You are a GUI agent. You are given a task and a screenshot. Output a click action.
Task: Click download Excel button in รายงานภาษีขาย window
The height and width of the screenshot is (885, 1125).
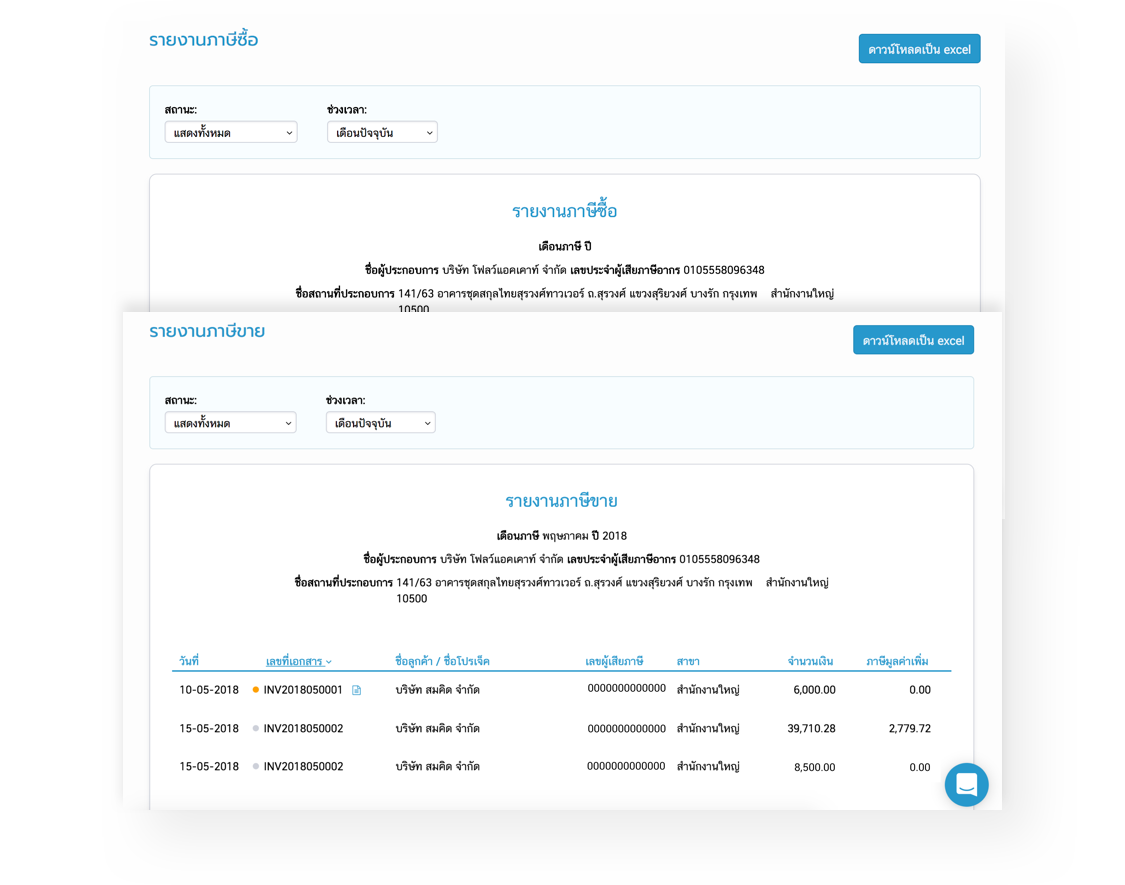(x=913, y=340)
